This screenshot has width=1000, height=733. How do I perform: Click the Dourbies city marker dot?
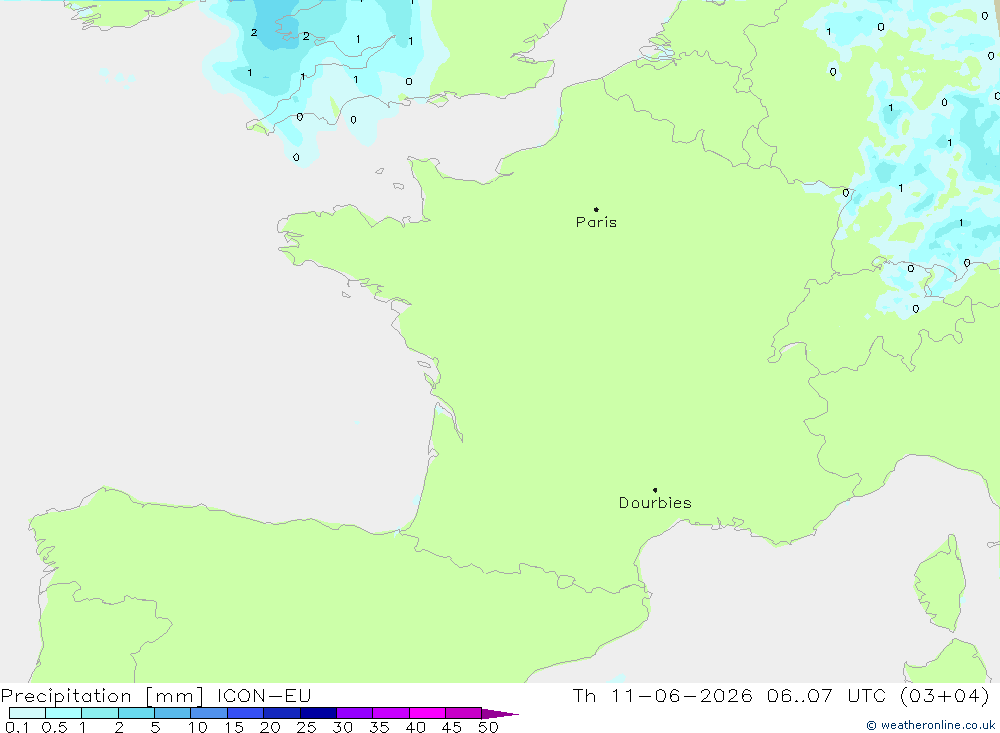pos(655,490)
